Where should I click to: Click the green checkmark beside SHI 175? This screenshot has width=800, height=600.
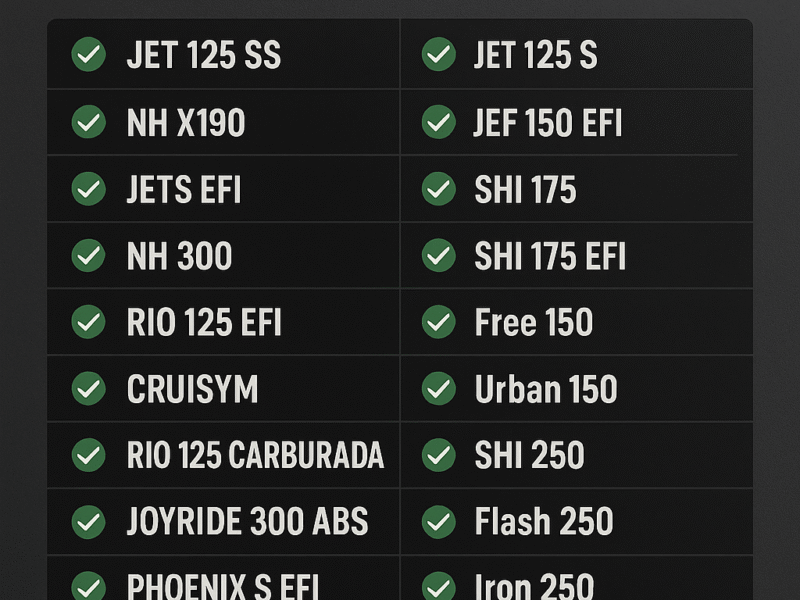coord(439,189)
